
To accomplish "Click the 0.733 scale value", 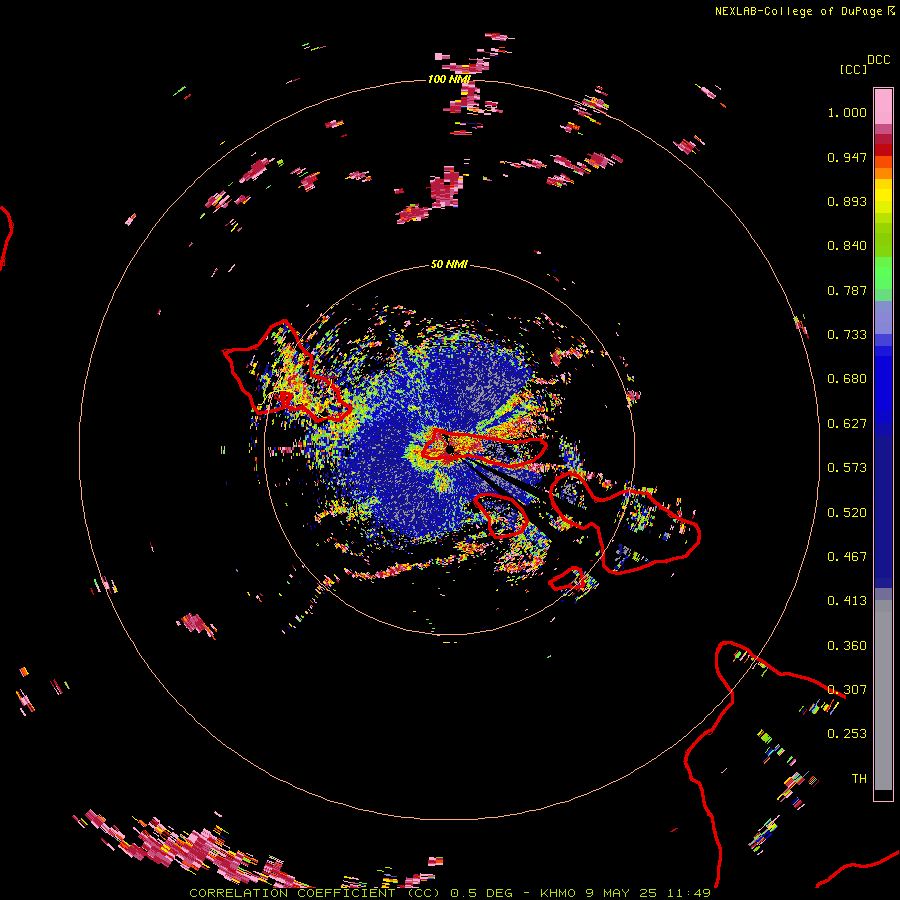I will pyautogui.click(x=847, y=335).
